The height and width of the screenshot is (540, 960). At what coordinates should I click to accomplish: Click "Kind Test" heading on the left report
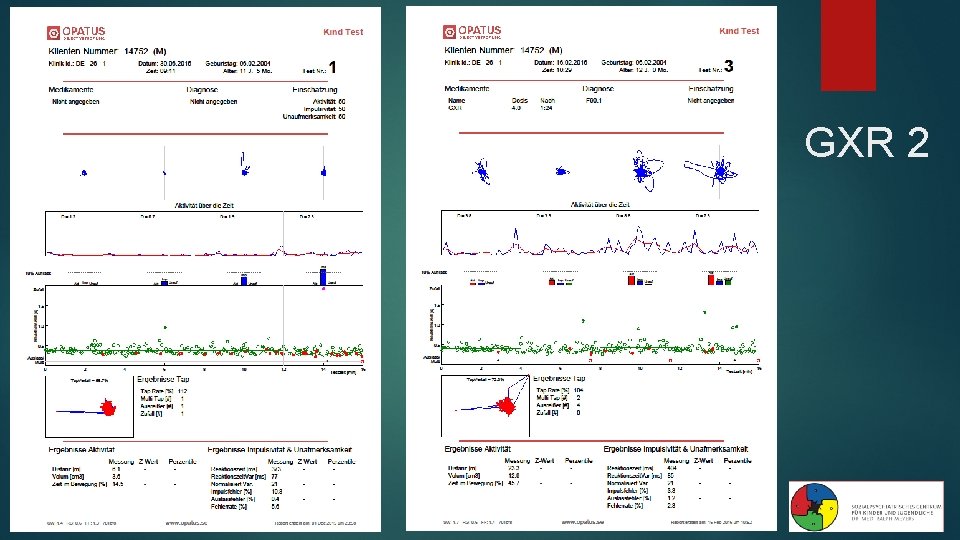click(343, 32)
